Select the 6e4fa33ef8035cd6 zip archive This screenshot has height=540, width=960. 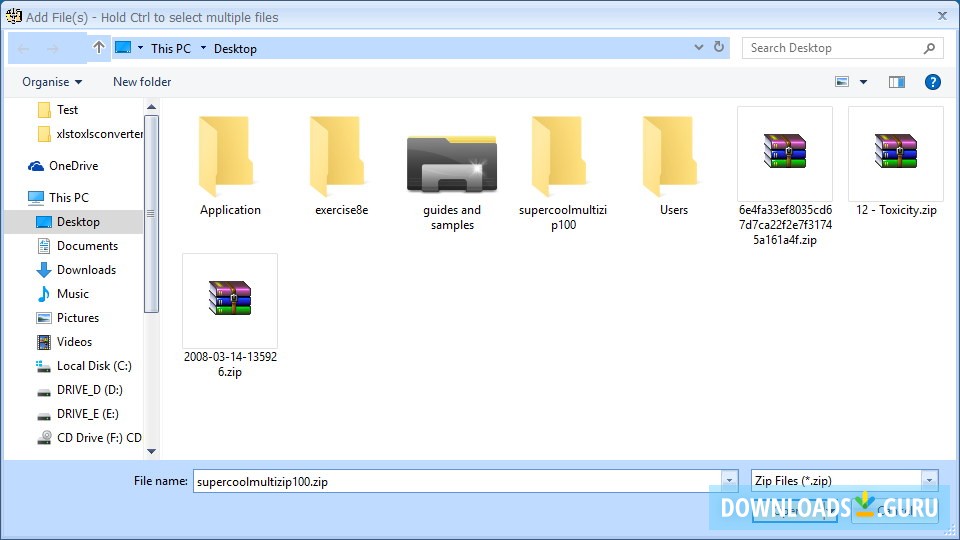coord(785,176)
